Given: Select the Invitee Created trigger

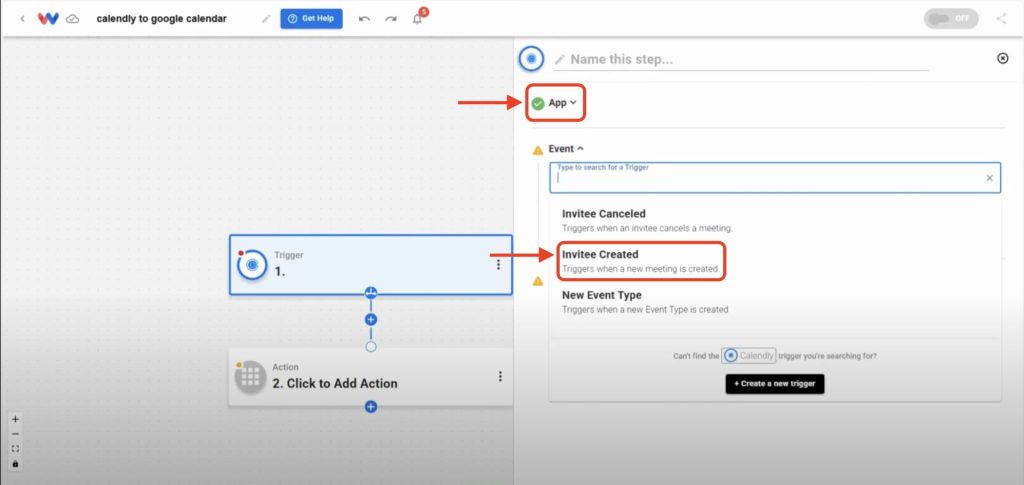Looking at the screenshot, I should click(775, 261).
